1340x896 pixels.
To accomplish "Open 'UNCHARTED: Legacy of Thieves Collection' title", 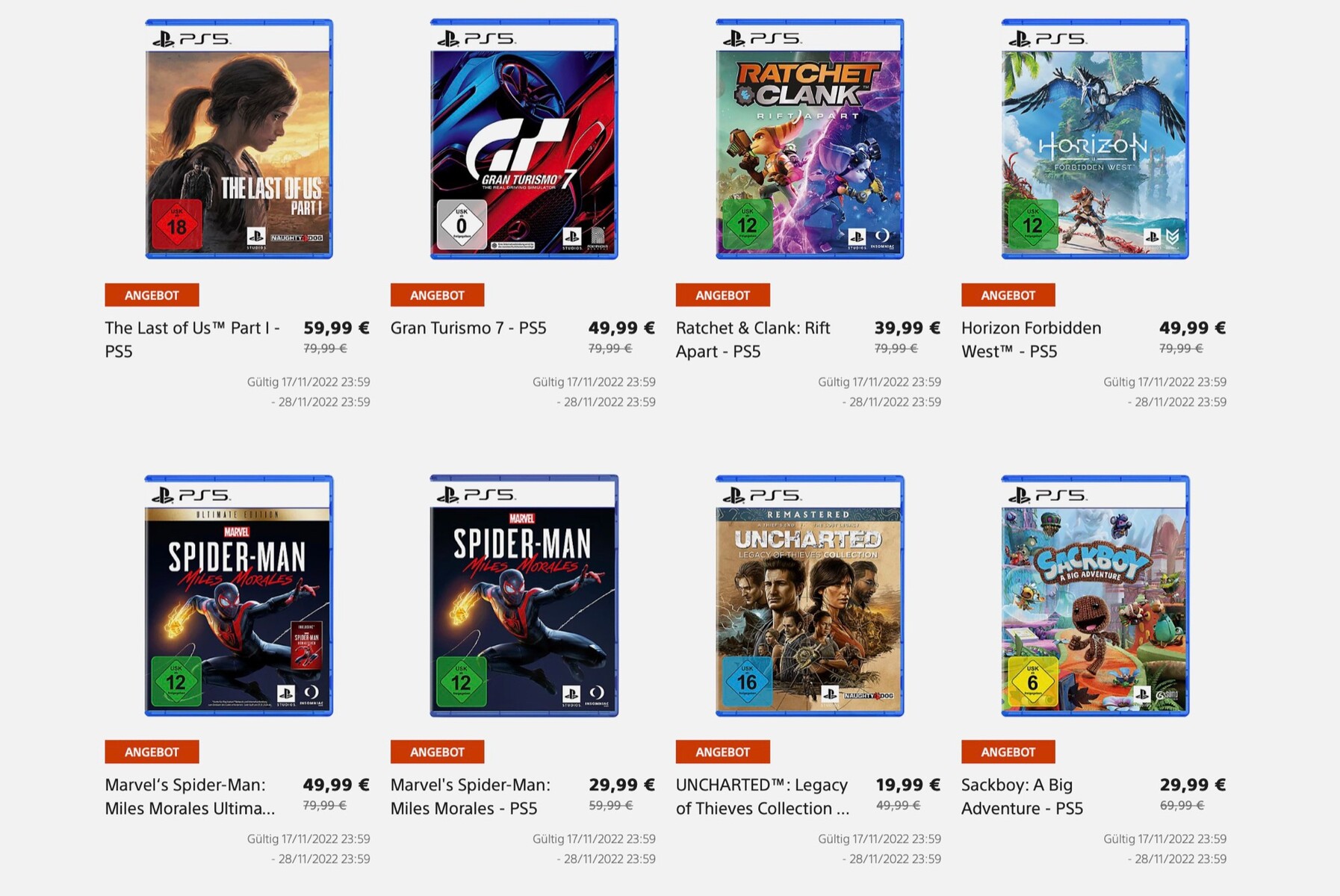I will click(762, 796).
